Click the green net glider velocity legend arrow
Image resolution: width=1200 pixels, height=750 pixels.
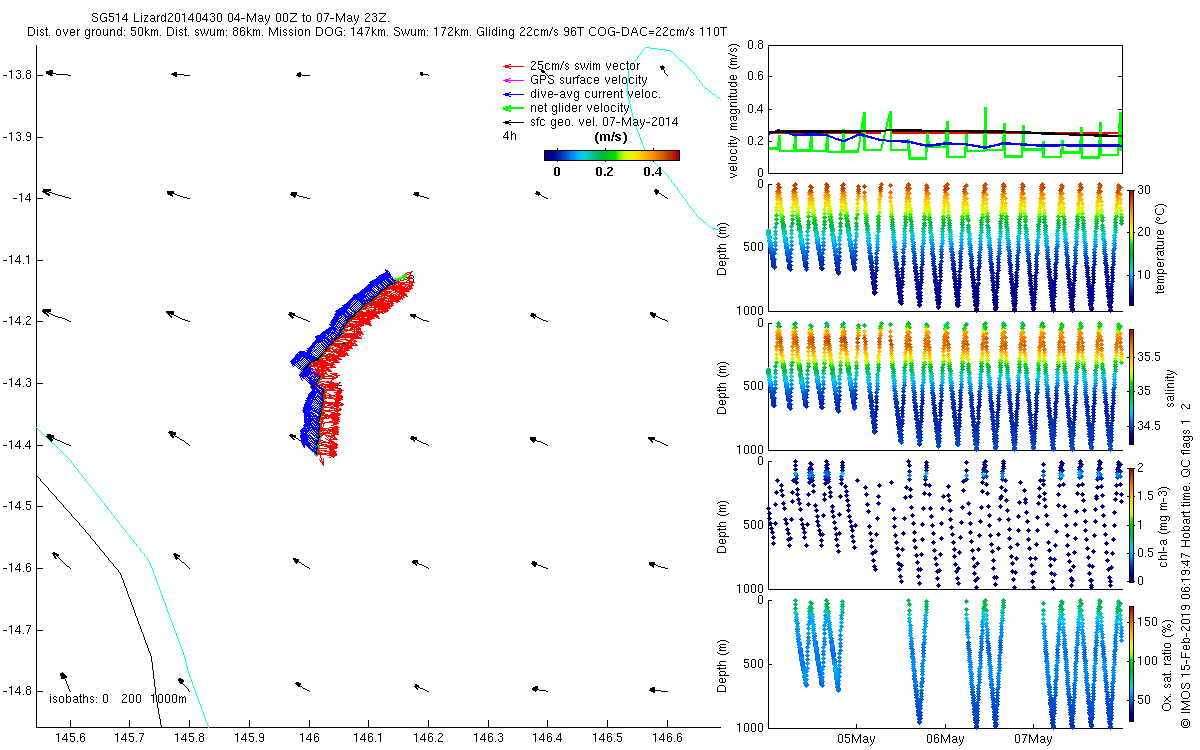512,108
